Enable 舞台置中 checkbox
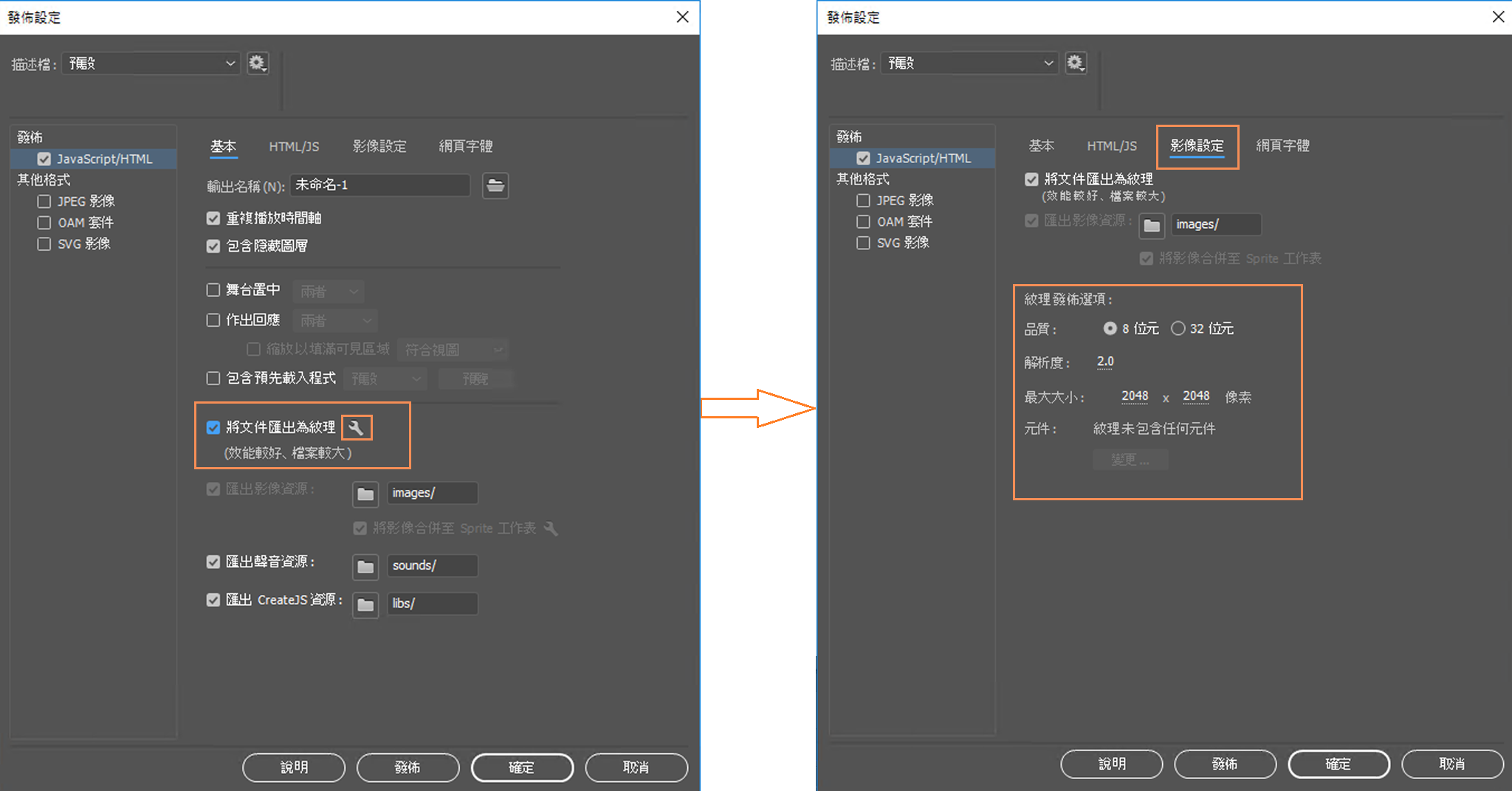 [213, 290]
